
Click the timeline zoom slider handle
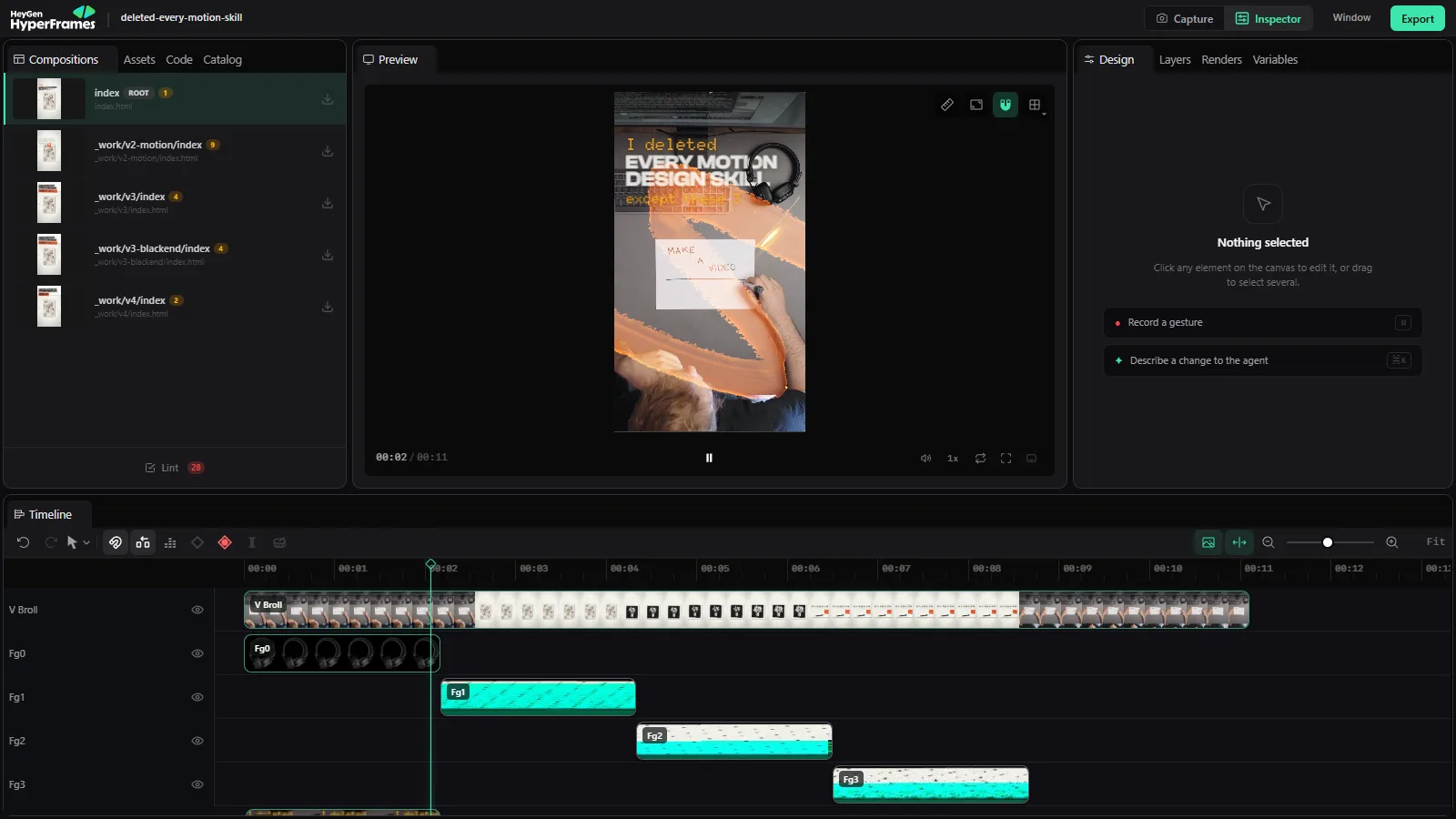coord(1328,542)
